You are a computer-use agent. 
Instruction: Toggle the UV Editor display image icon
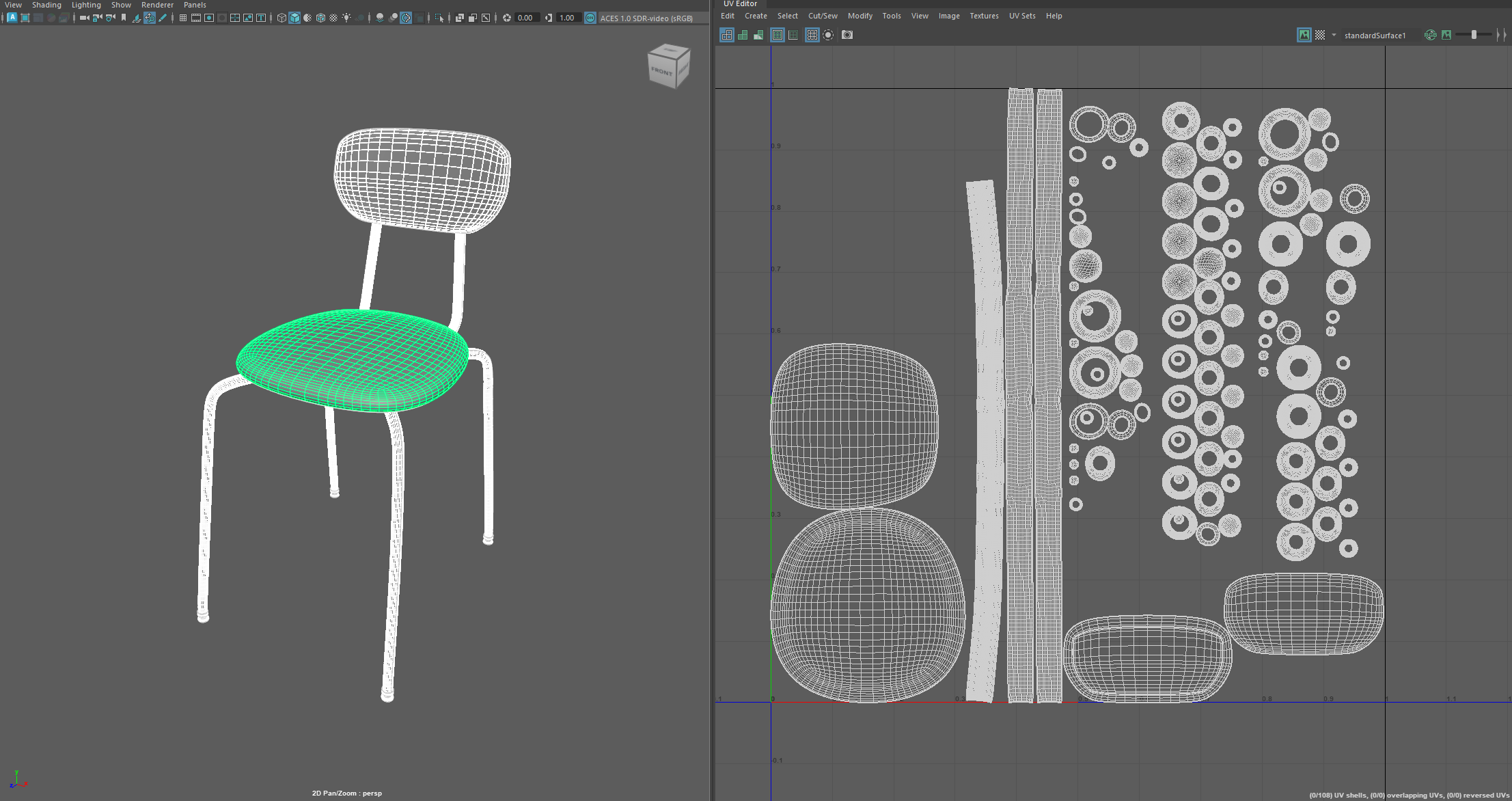pyautogui.click(x=1304, y=35)
